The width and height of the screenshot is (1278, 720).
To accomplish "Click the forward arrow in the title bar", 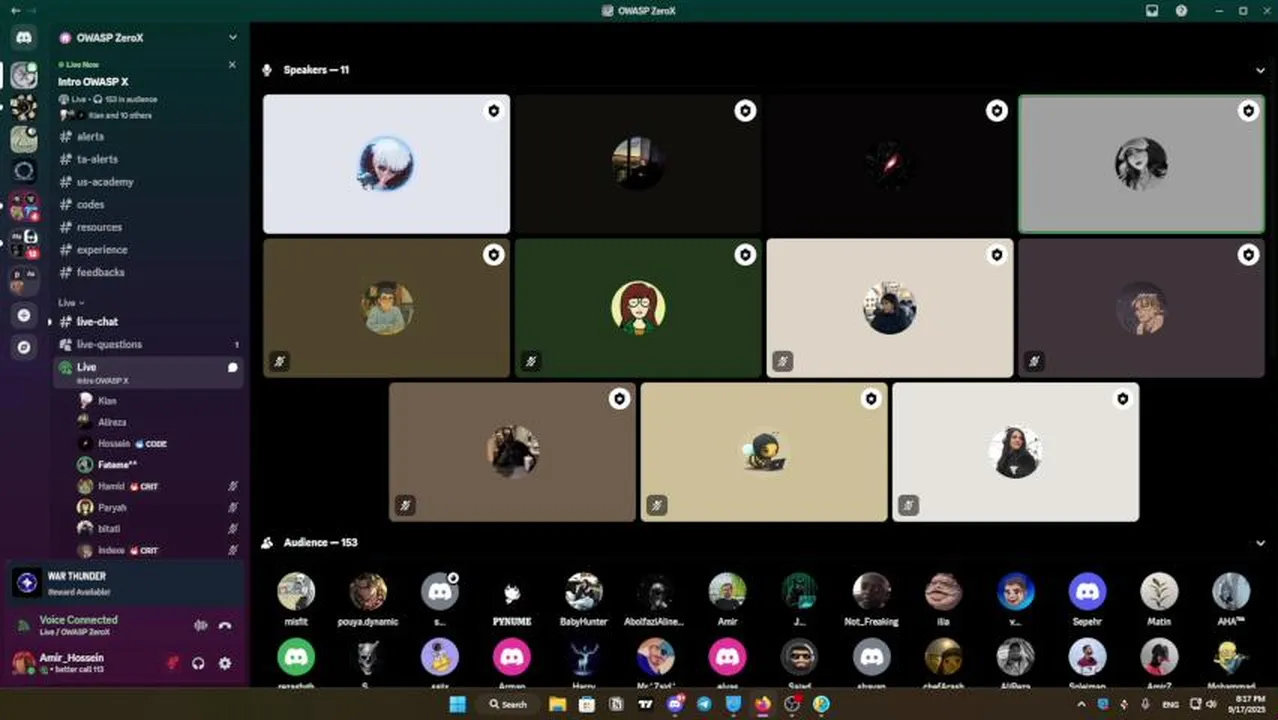I will pos(32,10).
